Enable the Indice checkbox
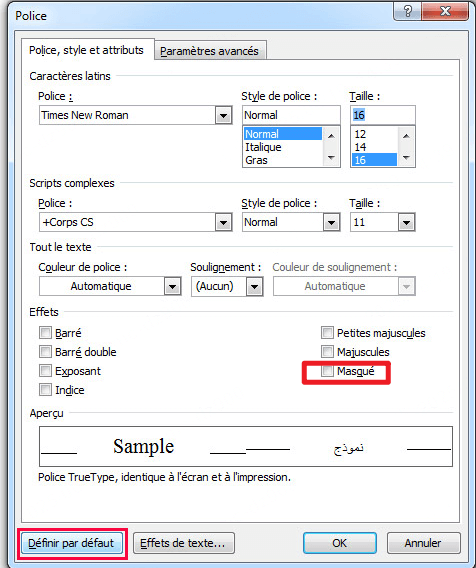476x568 pixels. tap(45, 390)
